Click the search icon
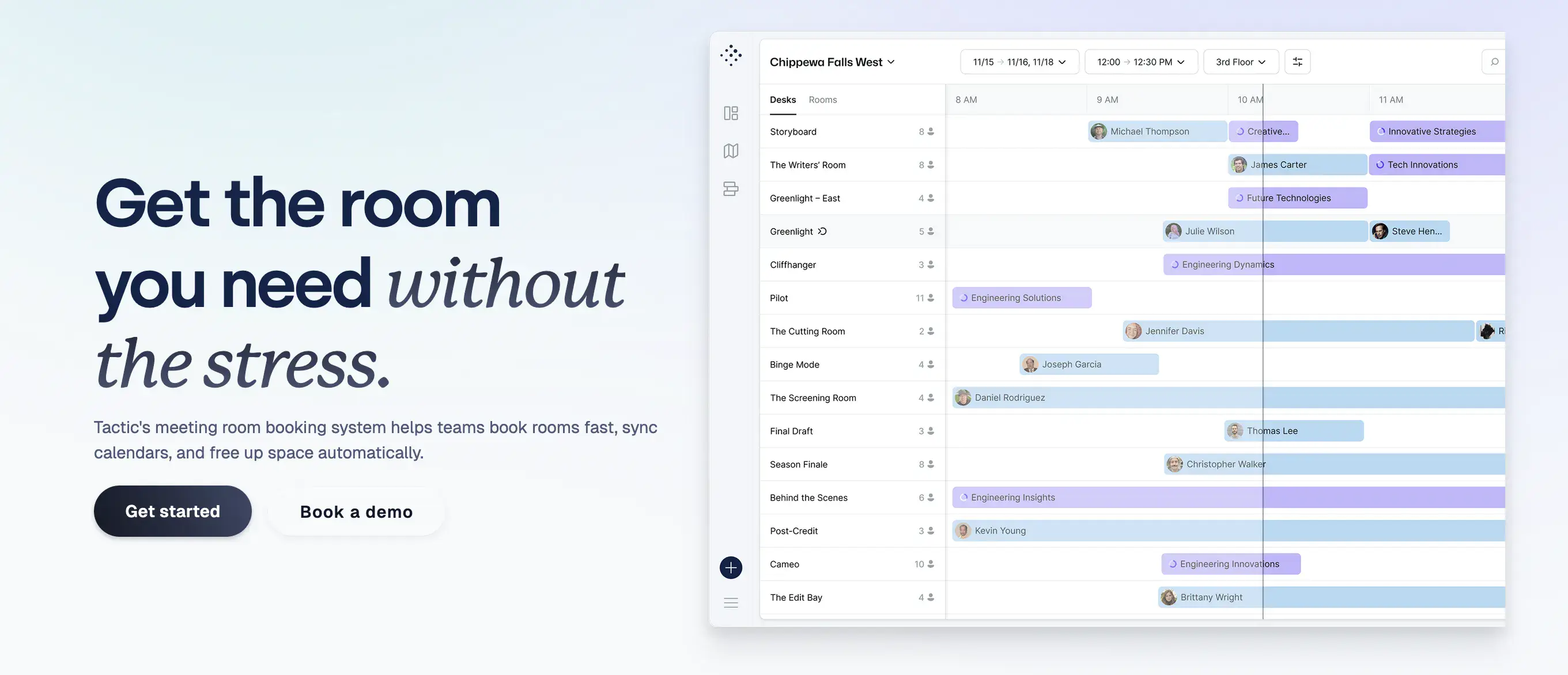 point(1494,62)
